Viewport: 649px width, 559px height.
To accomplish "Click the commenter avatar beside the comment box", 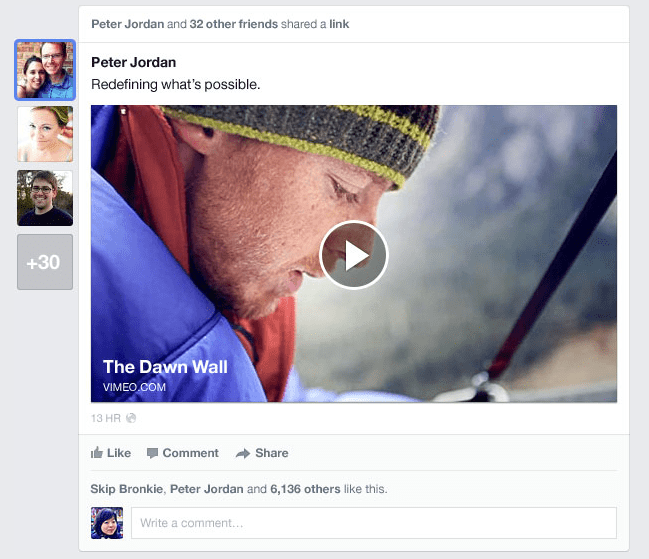I will click(x=107, y=523).
